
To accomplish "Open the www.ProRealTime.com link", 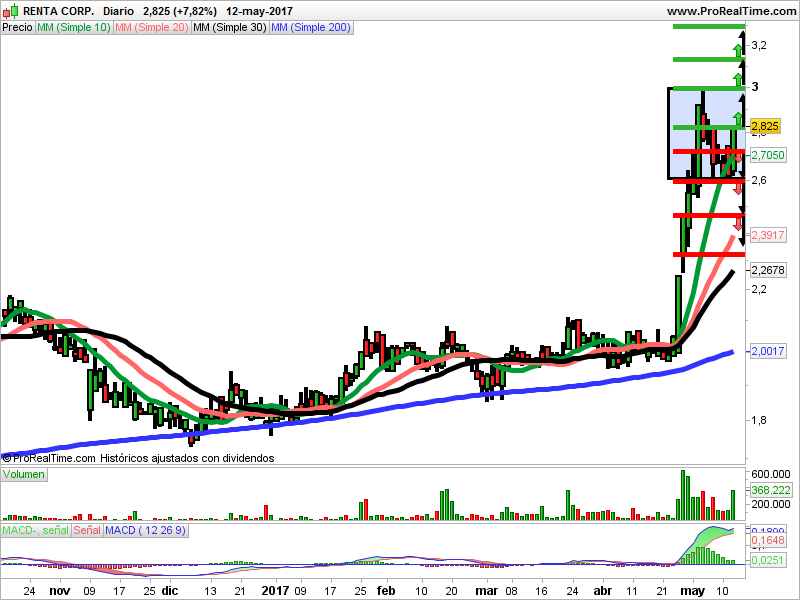I will pos(731,11).
